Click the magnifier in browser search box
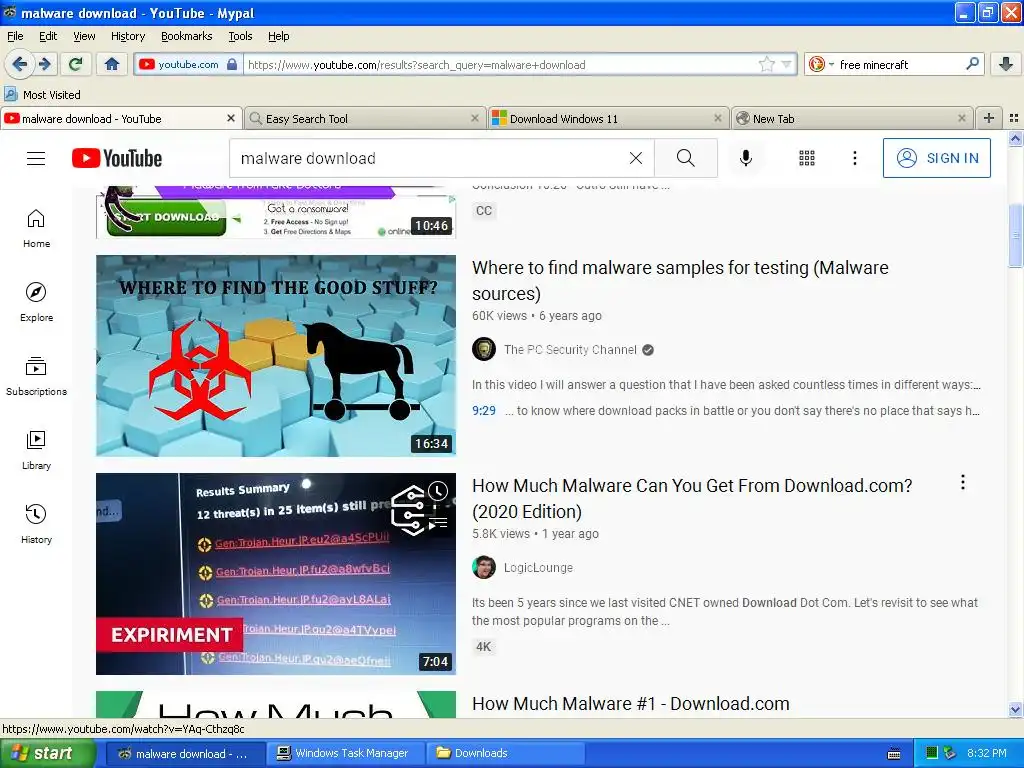 [972, 64]
